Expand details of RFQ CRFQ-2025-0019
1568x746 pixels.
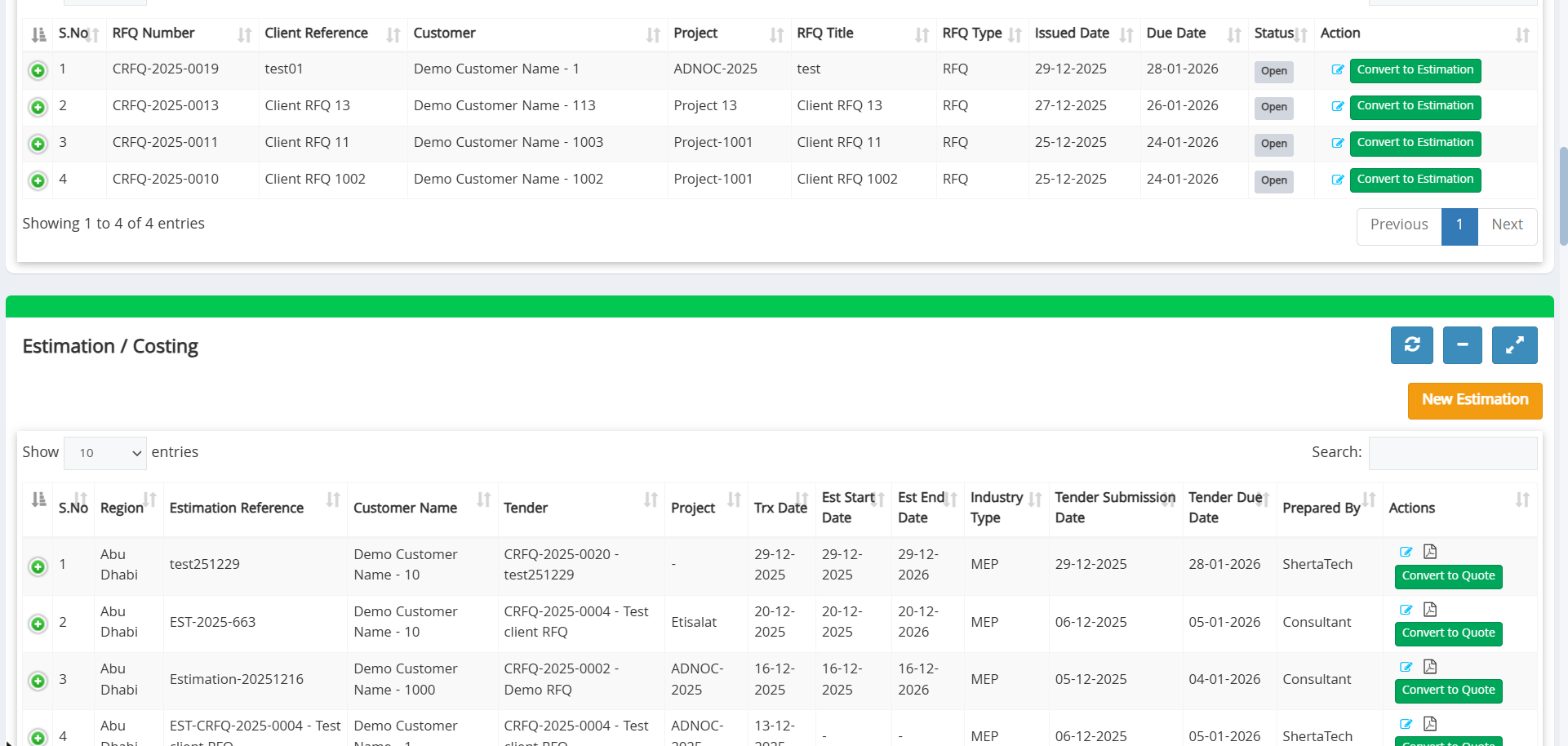click(x=37, y=71)
